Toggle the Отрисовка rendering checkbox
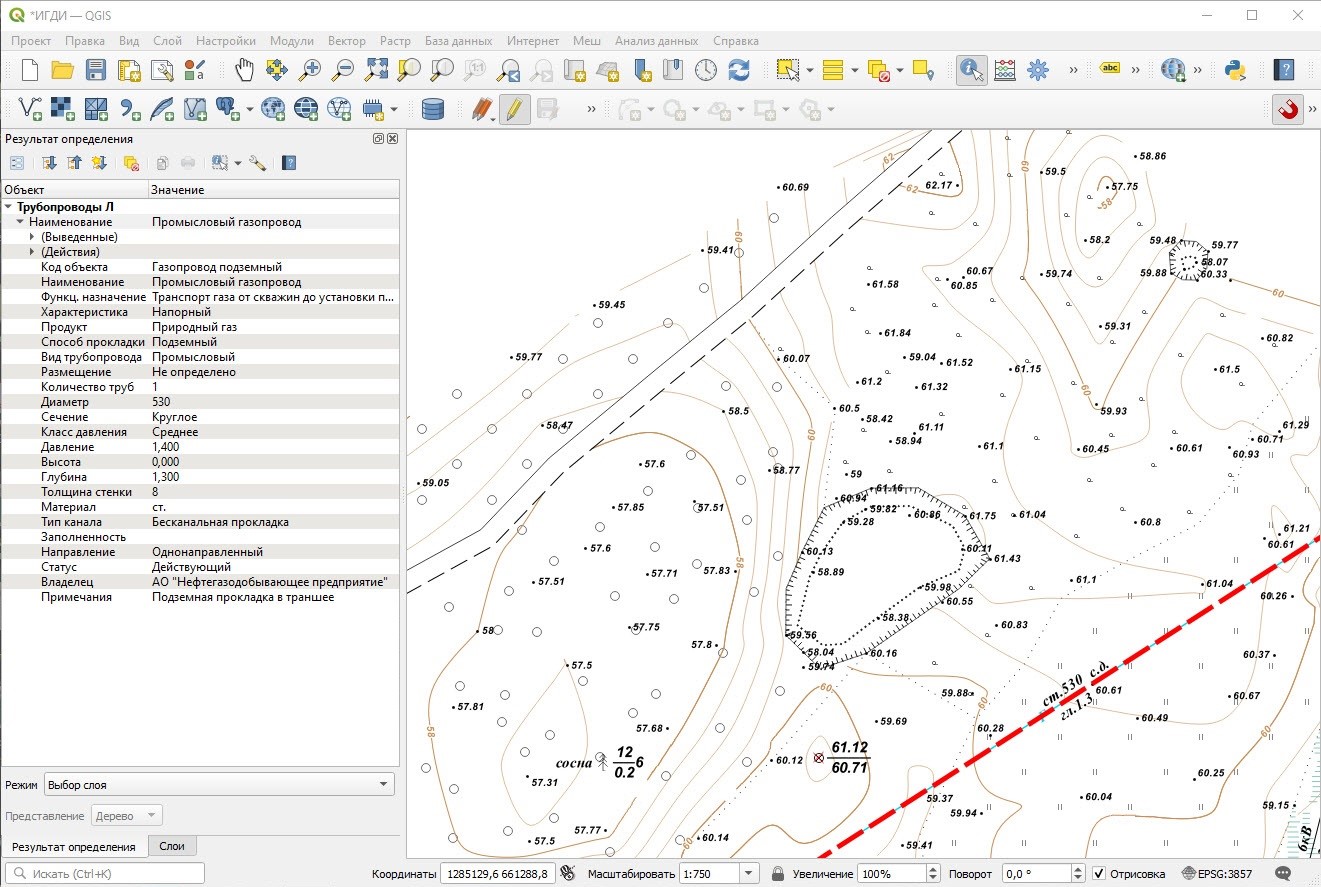This screenshot has width=1321, height=887. coord(1099,874)
